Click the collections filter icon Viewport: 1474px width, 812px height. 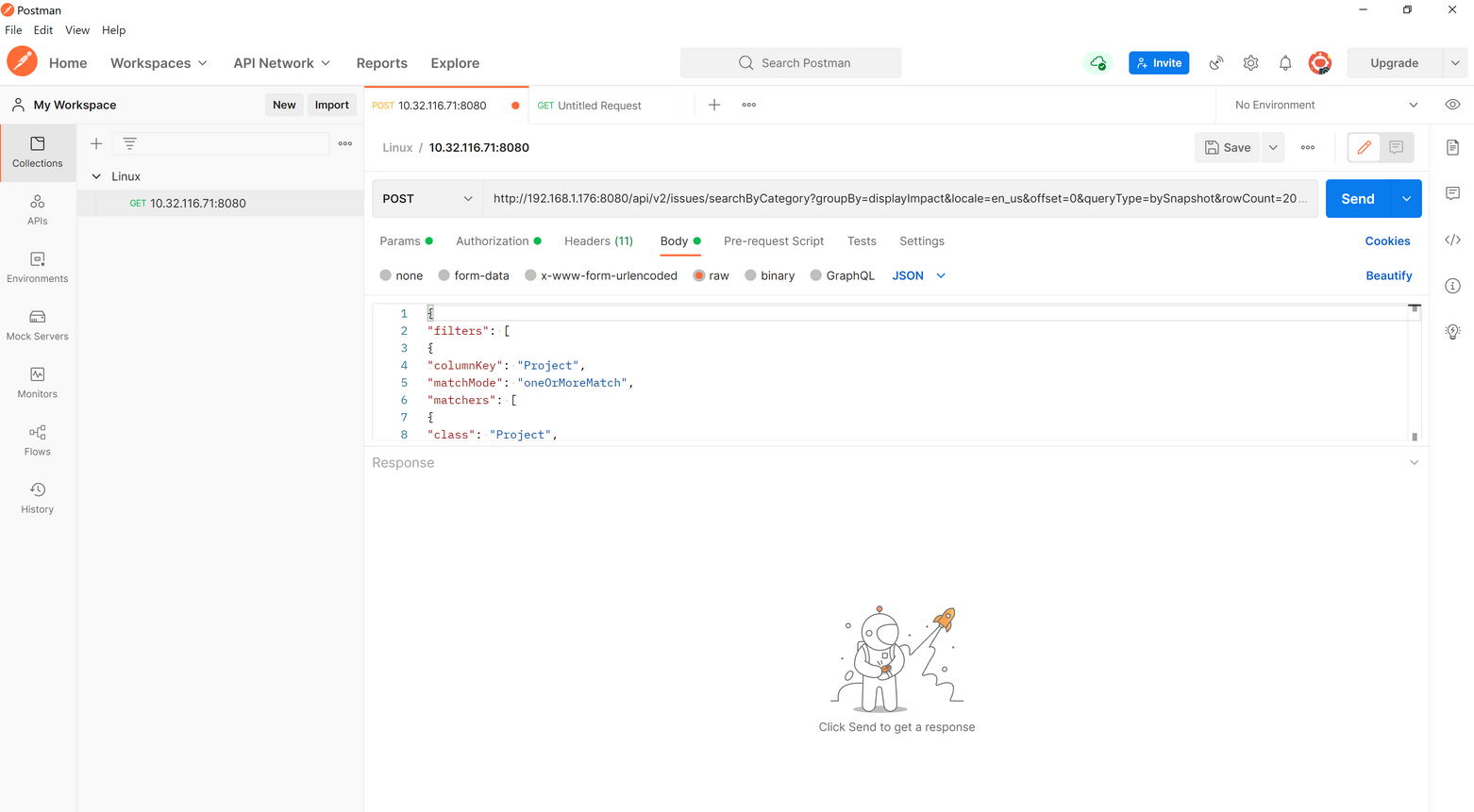tap(130, 143)
